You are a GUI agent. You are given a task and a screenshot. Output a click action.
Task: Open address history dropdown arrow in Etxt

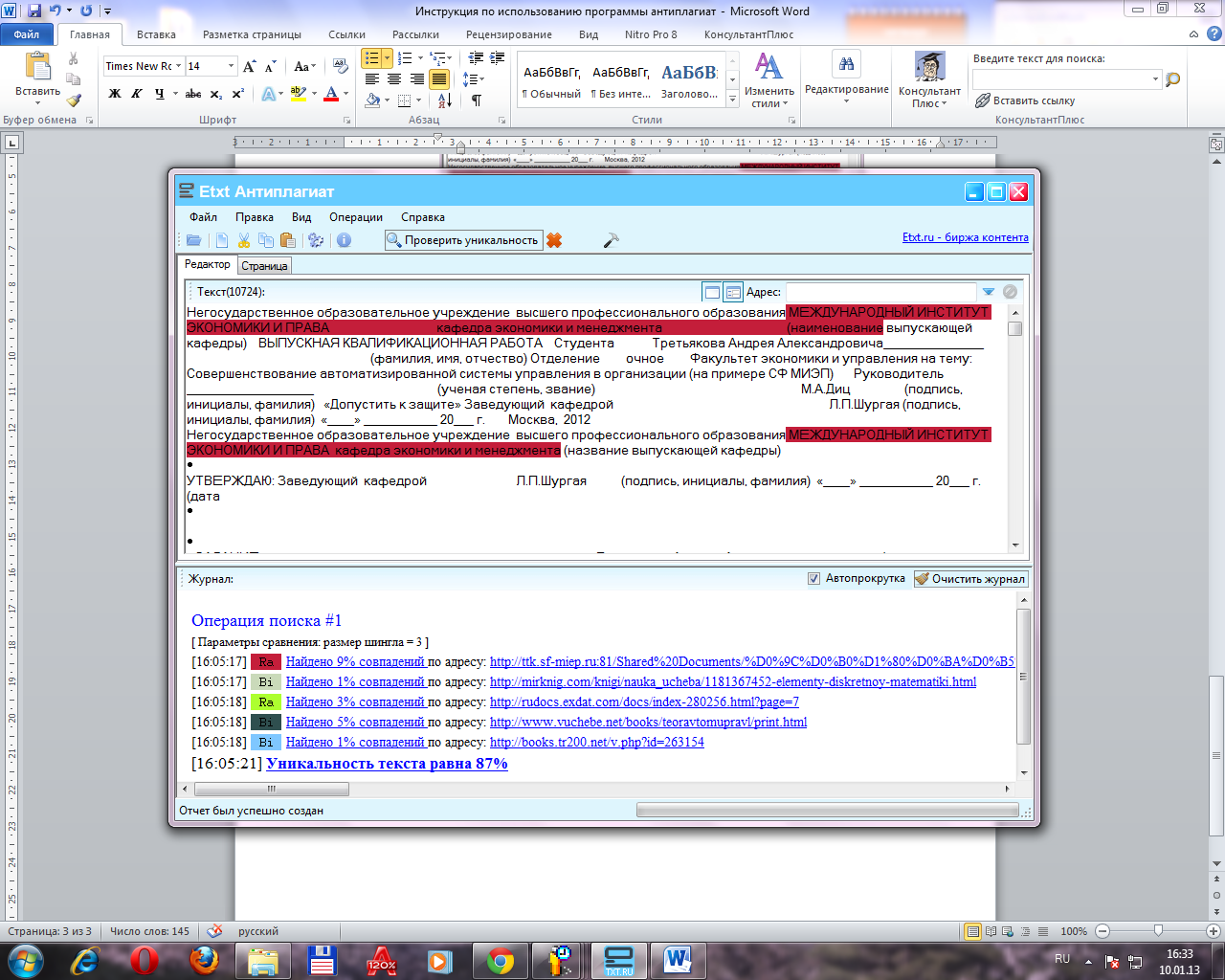coord(989,292)
